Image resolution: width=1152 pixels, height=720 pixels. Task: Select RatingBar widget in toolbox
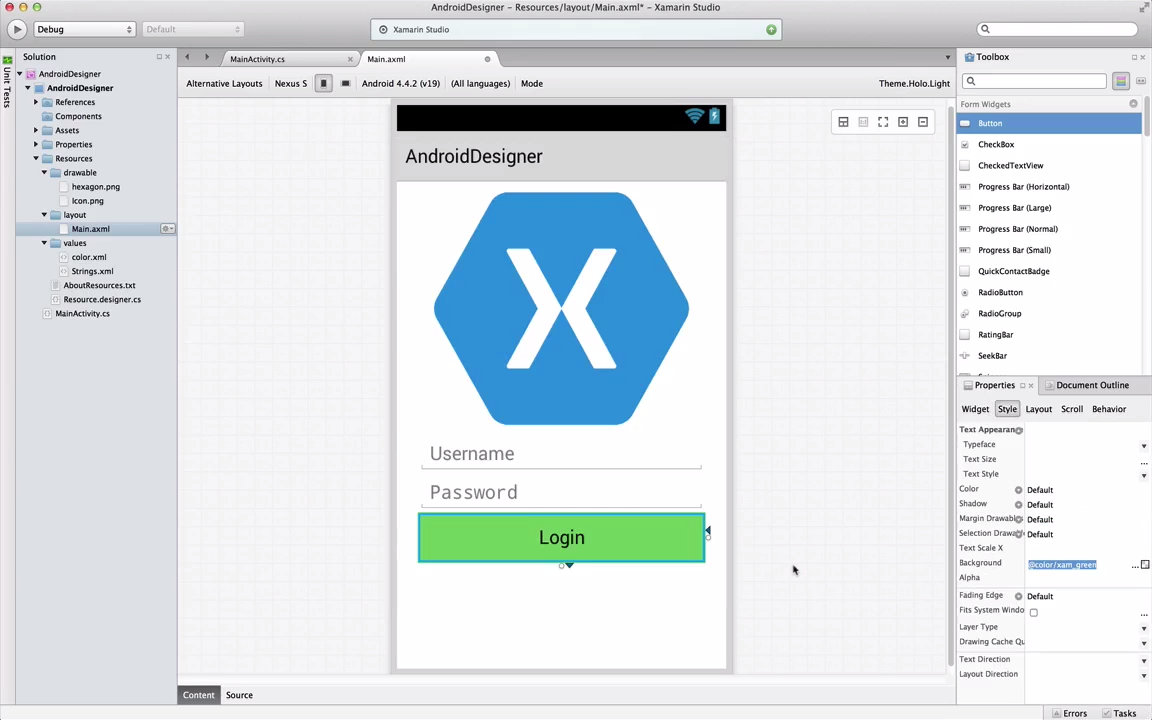tap(1051, 335)
